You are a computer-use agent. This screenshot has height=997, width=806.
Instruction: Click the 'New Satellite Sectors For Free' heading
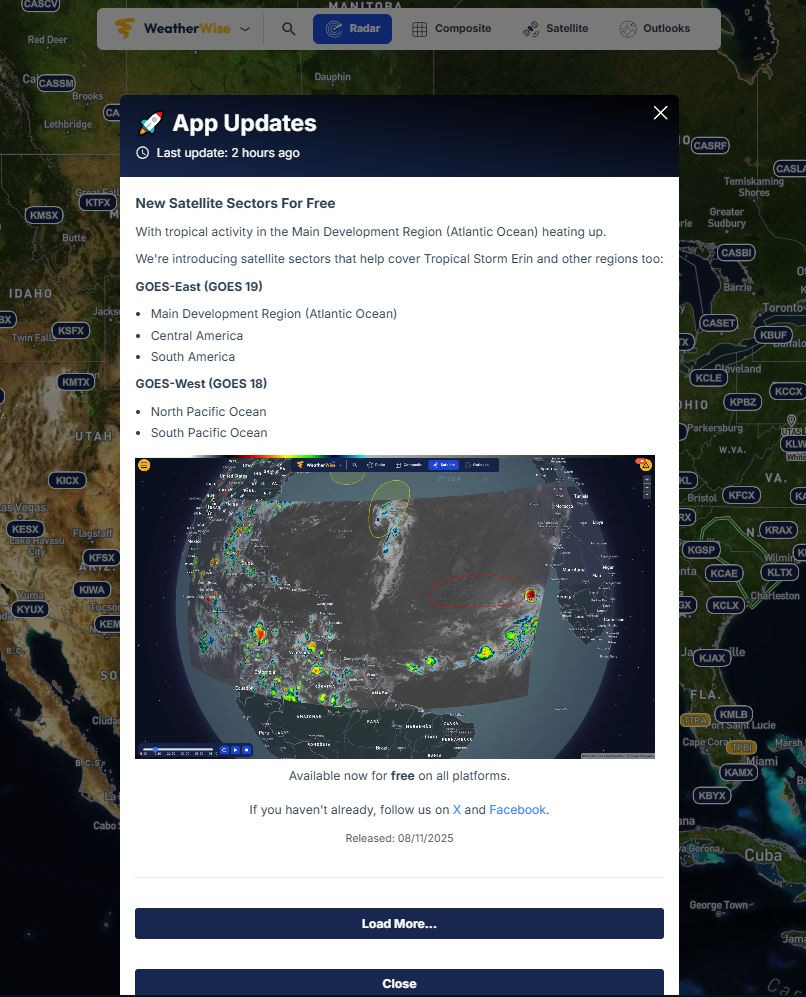pos(235,203)
